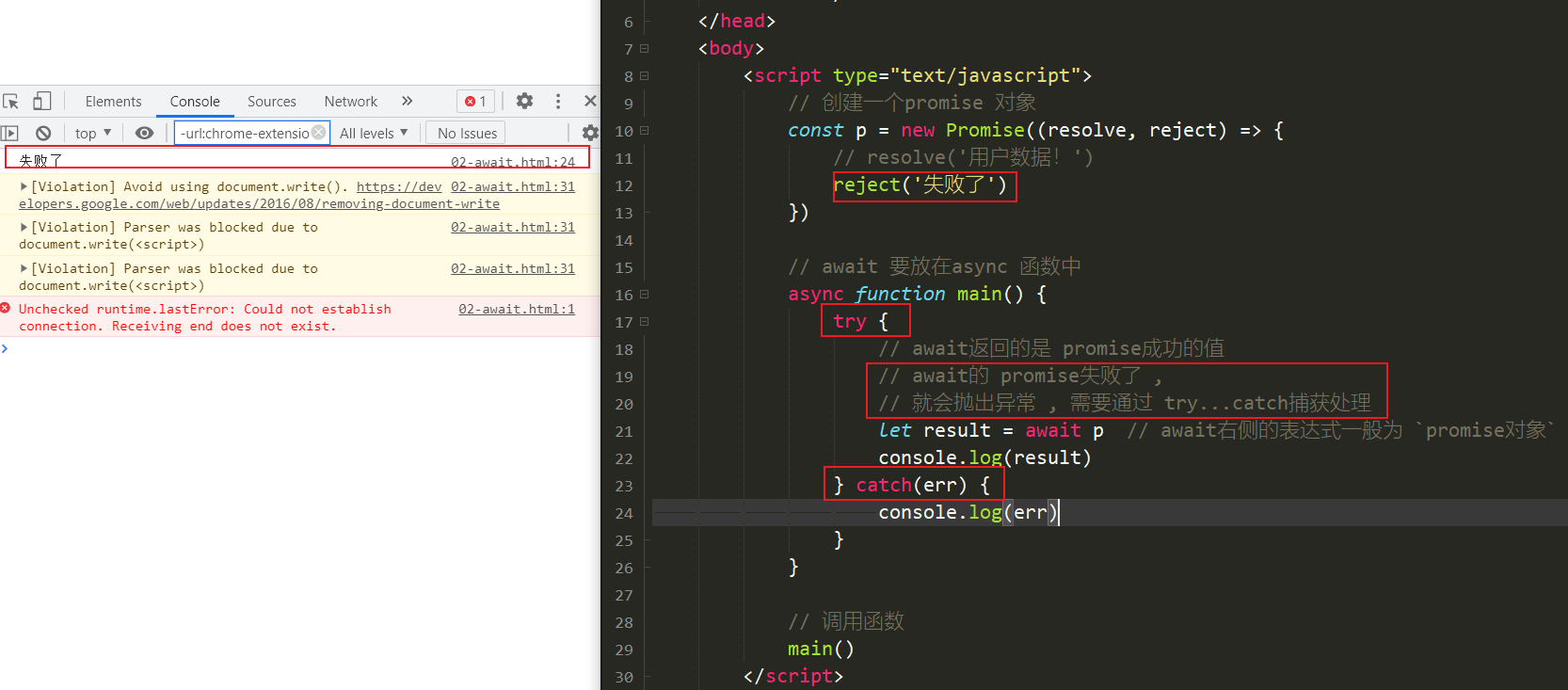Click the red error count badge
1568x690 pixels.
[476, 102]
